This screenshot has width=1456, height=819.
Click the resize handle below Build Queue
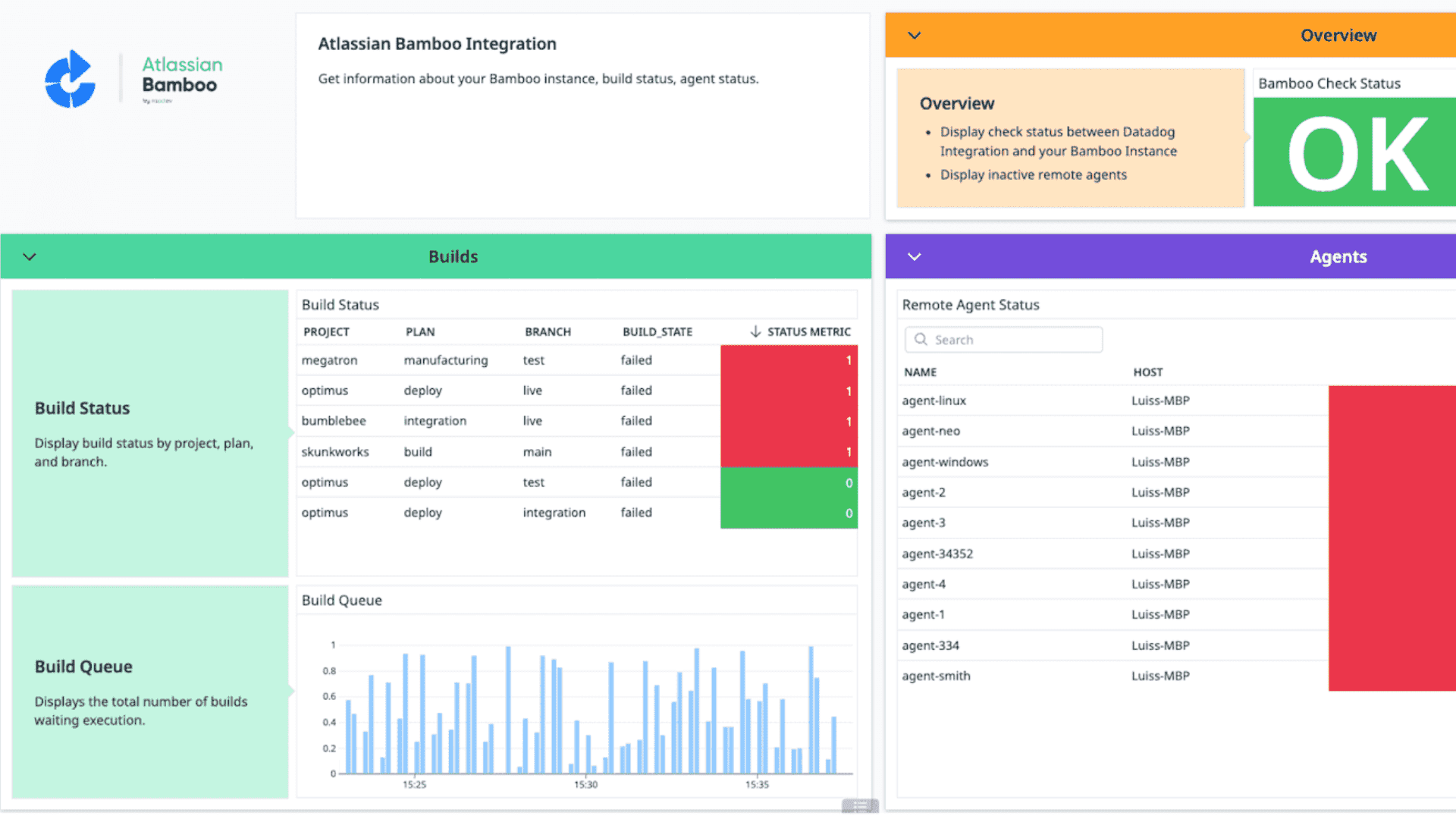[x=860, y=806]
